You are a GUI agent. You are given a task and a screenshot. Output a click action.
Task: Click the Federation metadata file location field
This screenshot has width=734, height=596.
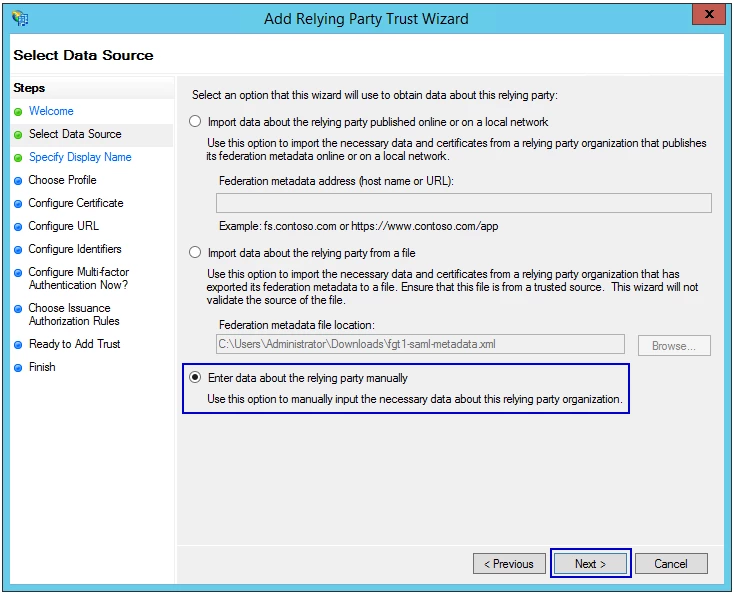point(420,344)
